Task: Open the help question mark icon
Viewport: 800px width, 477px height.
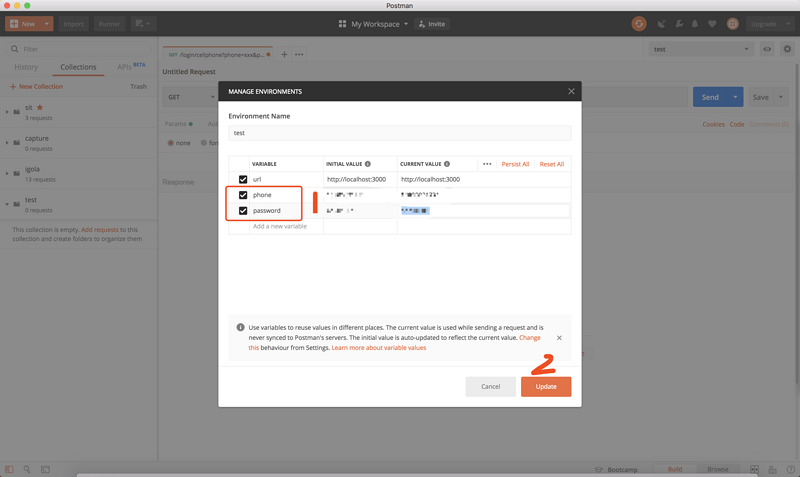Action: click(790, 469)
